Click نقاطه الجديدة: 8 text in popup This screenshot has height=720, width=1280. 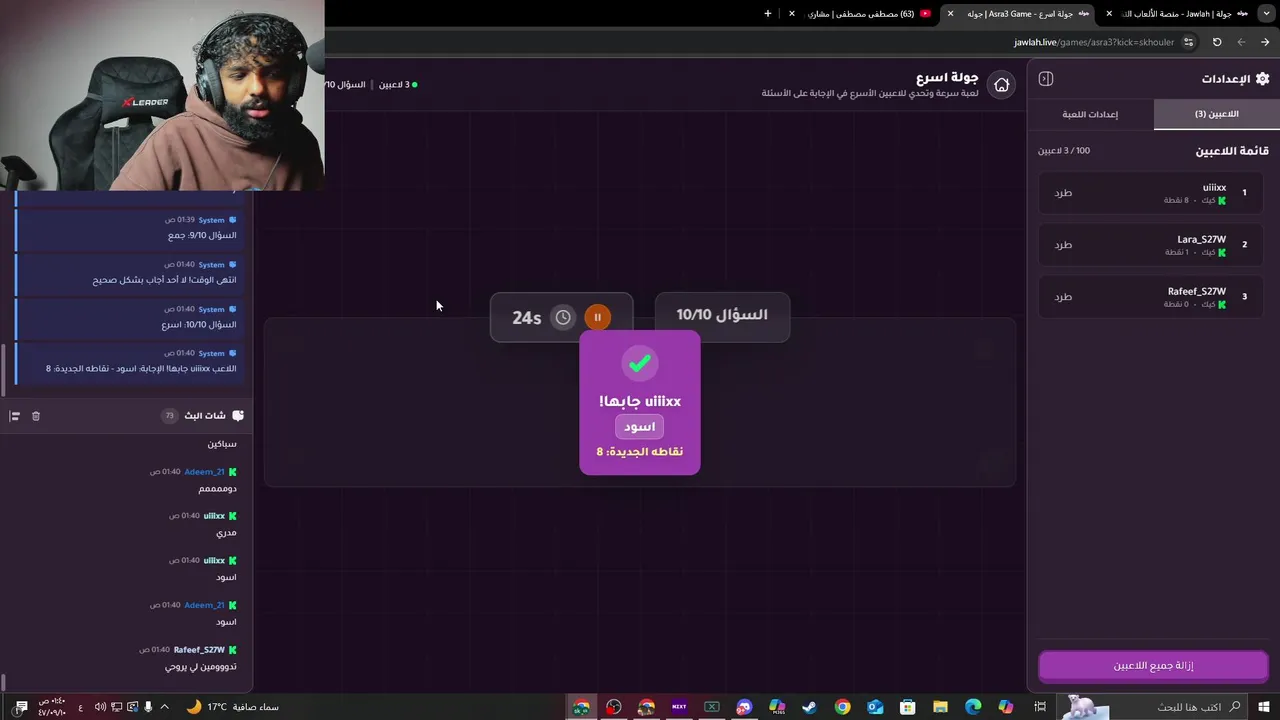640,452
